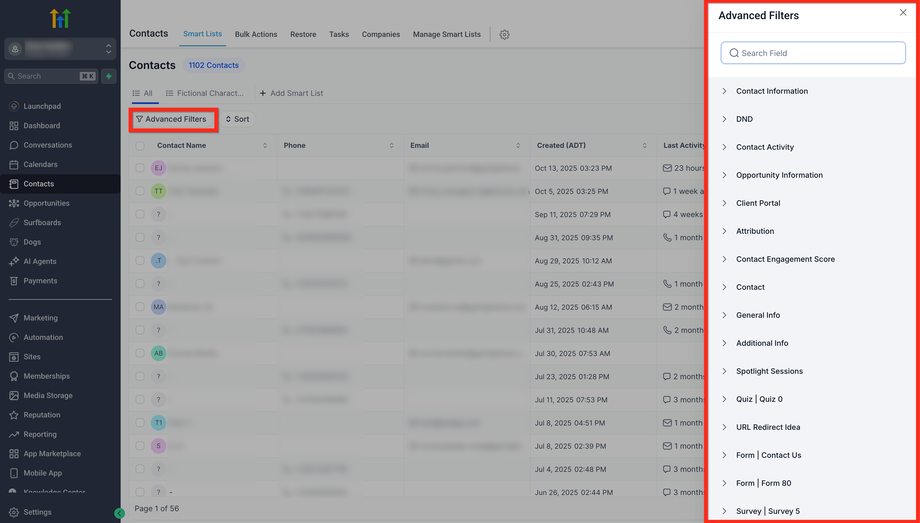Click Add Smart List
This screenshot has width=920, height=523.
291,93
